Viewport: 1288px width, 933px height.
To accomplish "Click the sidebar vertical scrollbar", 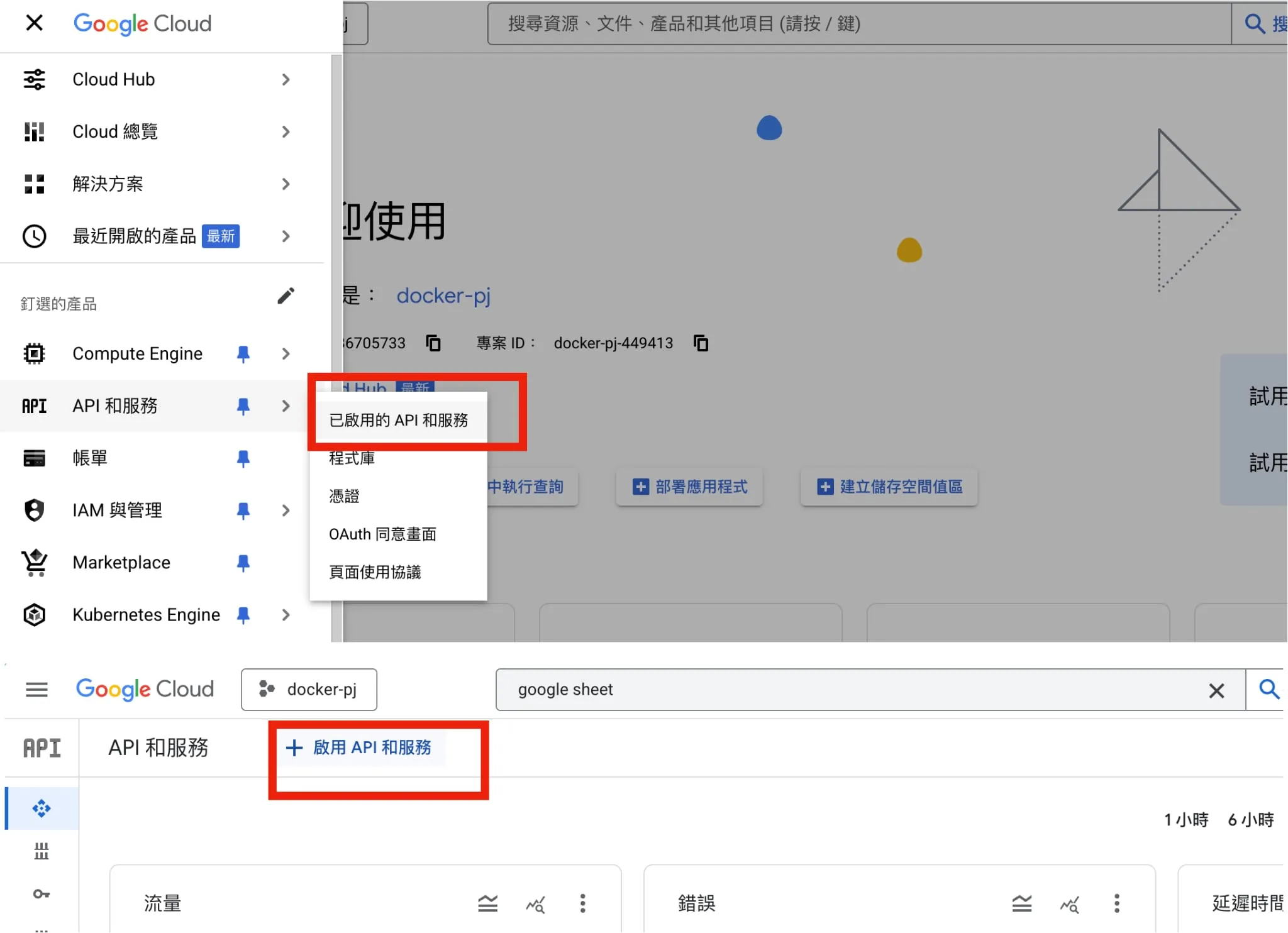I will coord(336,349).
